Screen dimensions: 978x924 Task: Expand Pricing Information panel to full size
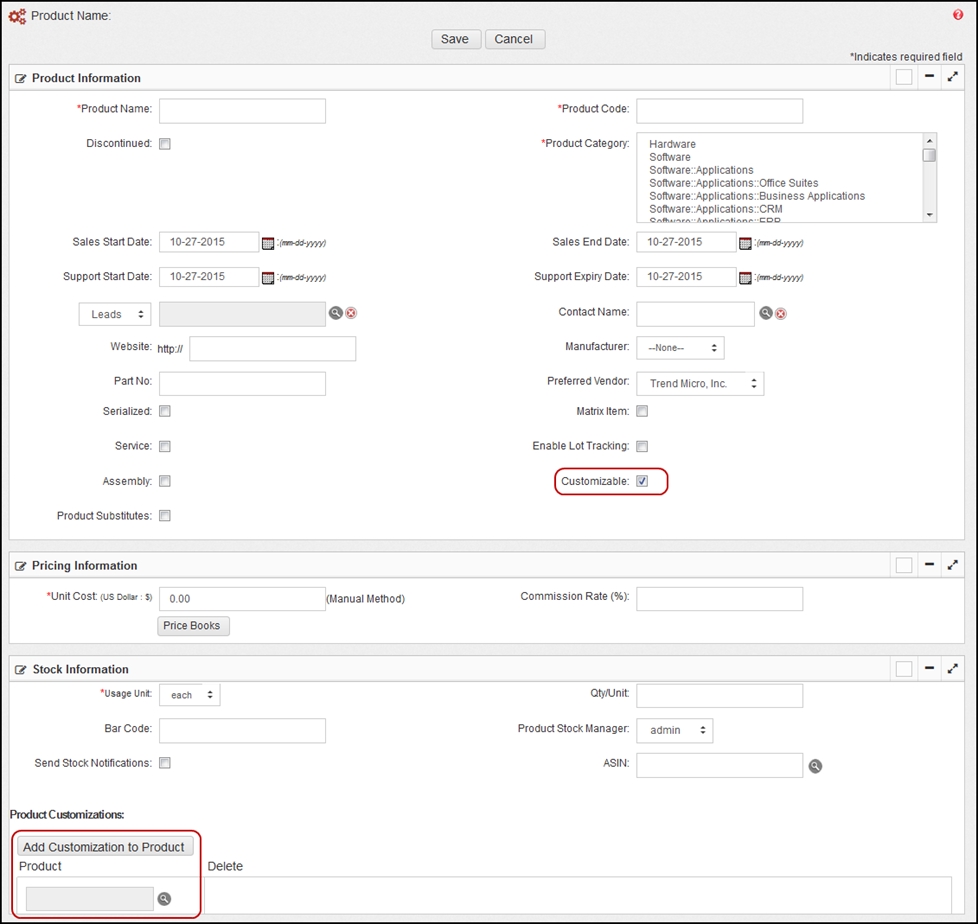coord(952,565)
